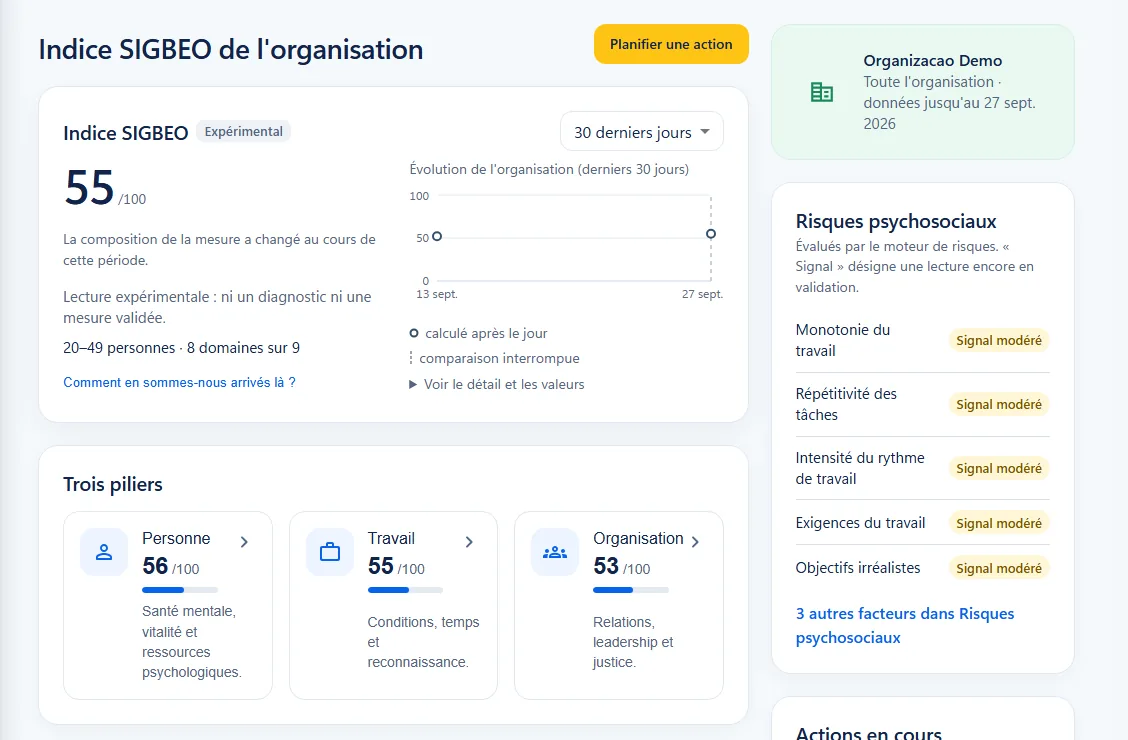Open Organisation pillar via its chevron
Image resolution: width=1128 pixels, height=740 pixels.
695,542
